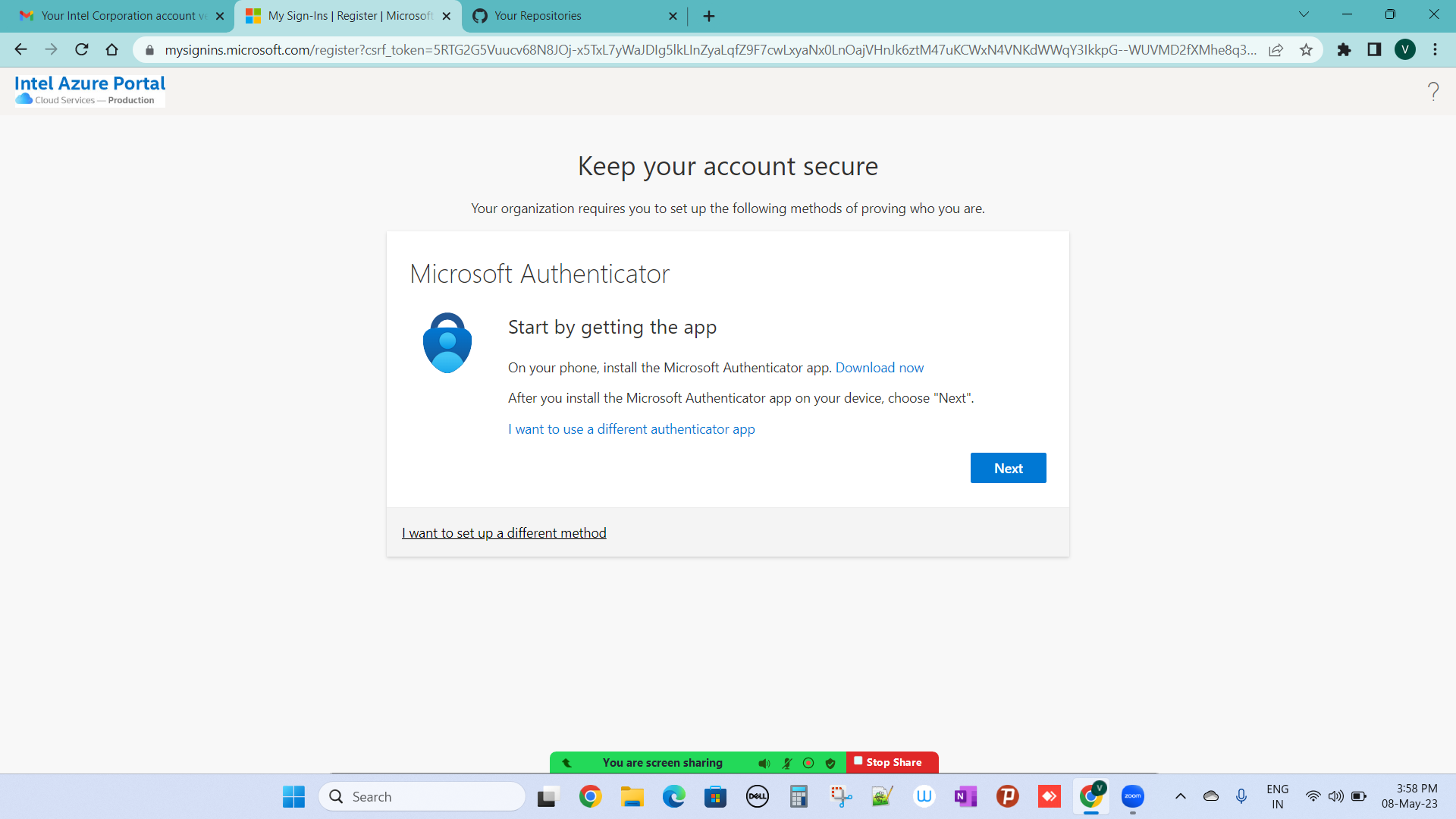Screen dimensions: 1456x819
Task: Open a new browser tab
Action: coord(708,16)
